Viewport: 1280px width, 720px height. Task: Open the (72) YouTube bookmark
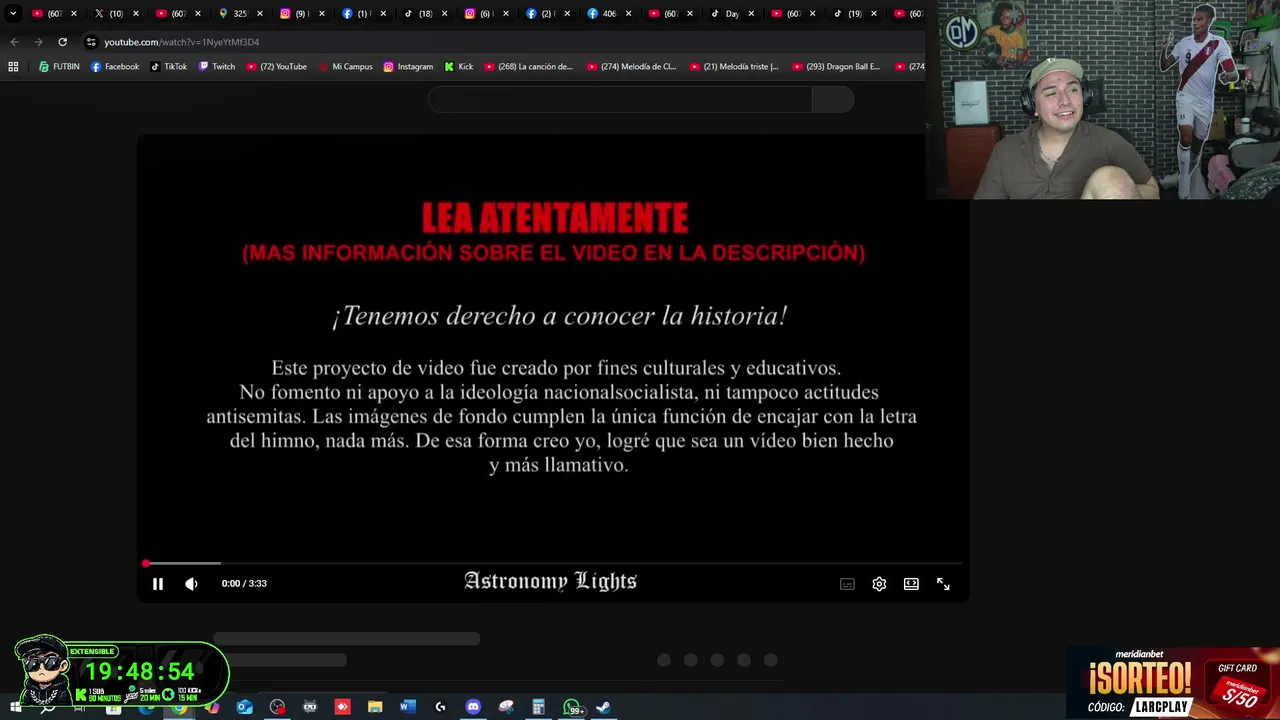click(x=276, y=67)
